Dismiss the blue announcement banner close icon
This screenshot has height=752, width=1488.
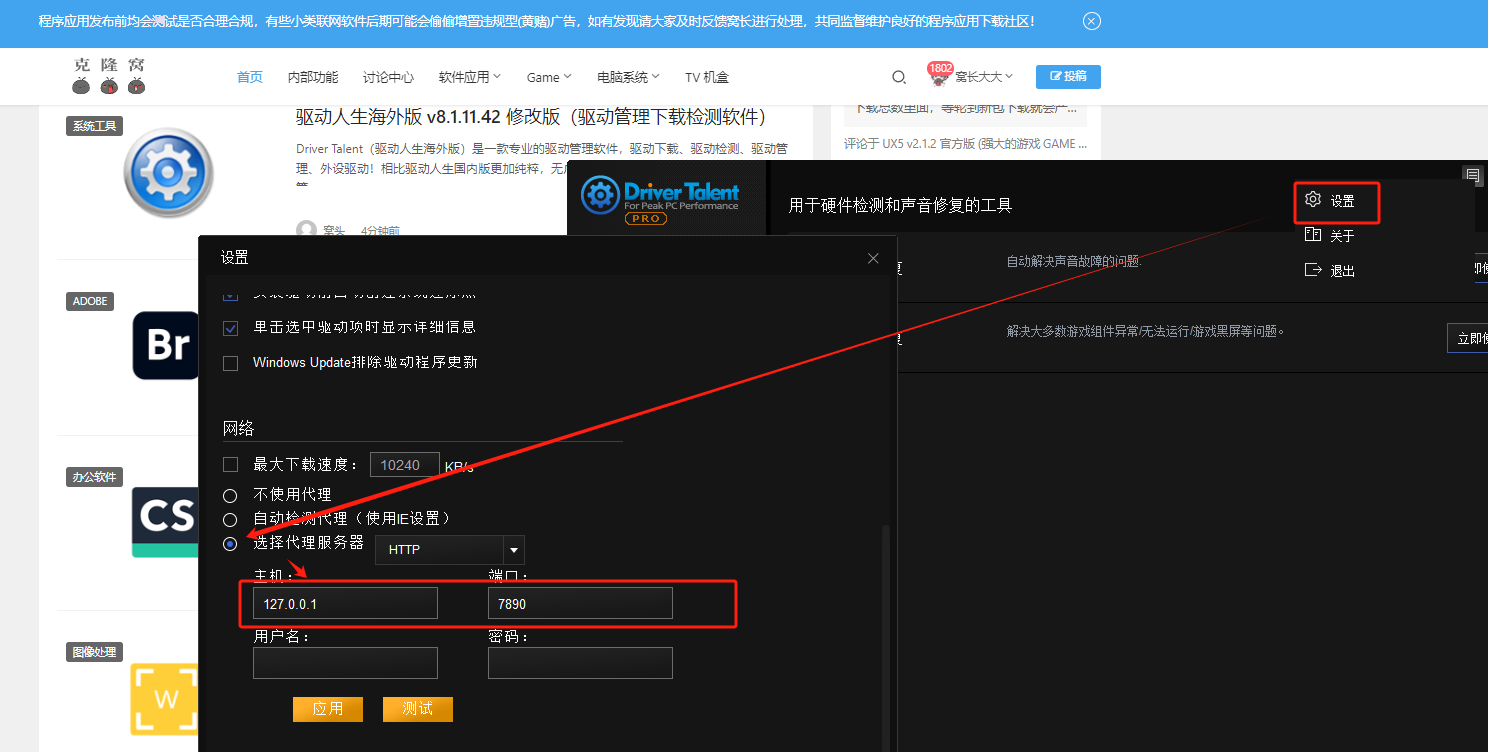[1092, 21]
